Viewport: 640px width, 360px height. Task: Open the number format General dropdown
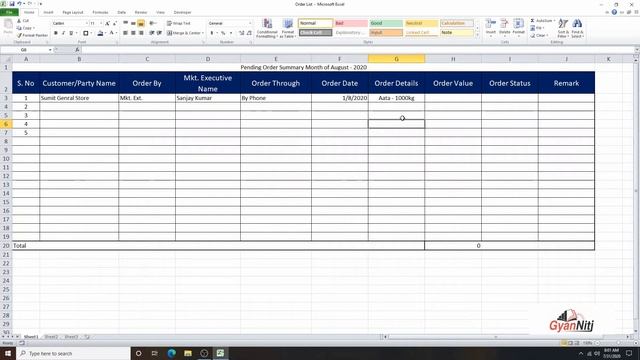tap(250, 23)
